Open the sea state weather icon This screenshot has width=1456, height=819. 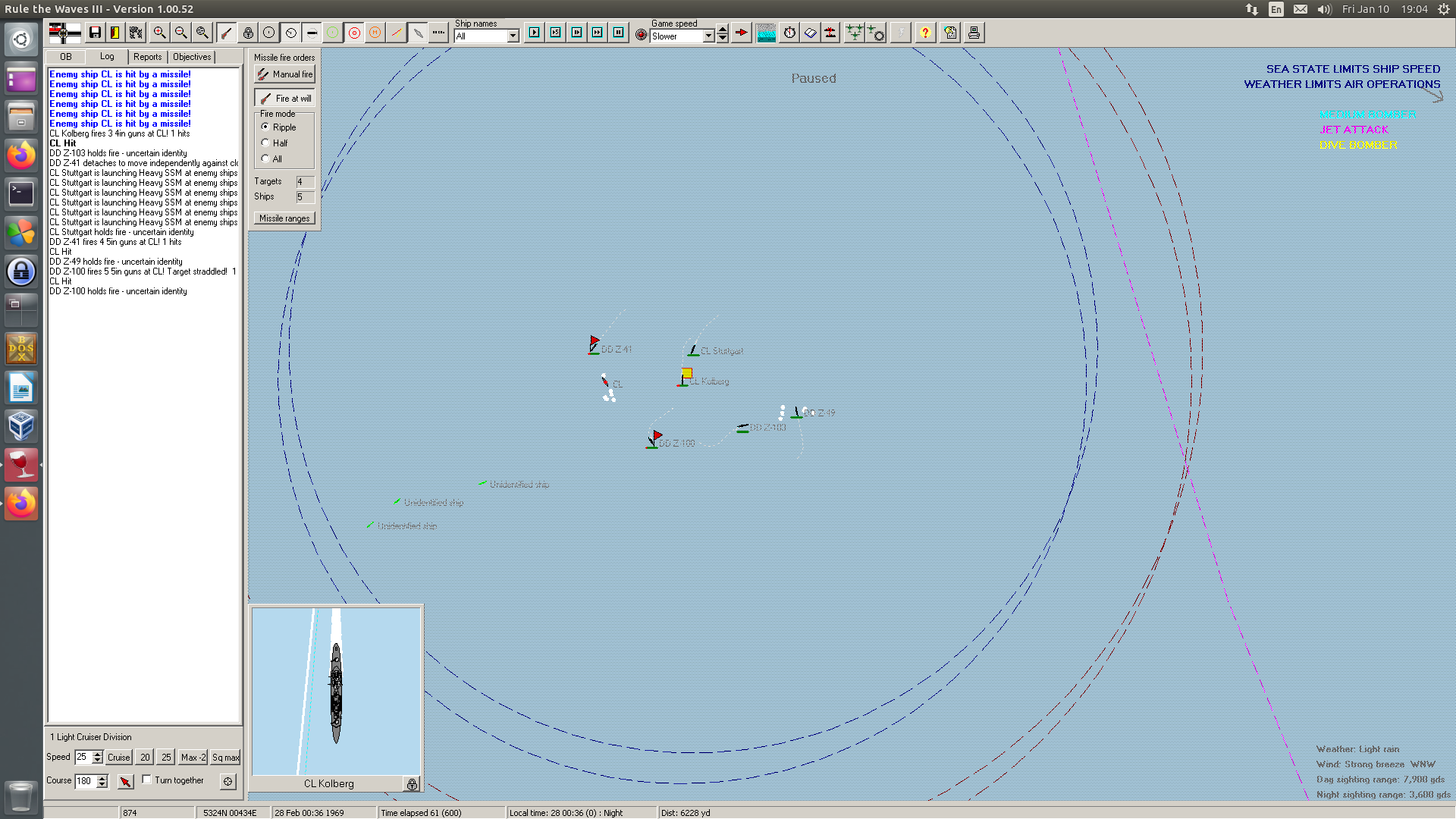[x=766, y=33]
